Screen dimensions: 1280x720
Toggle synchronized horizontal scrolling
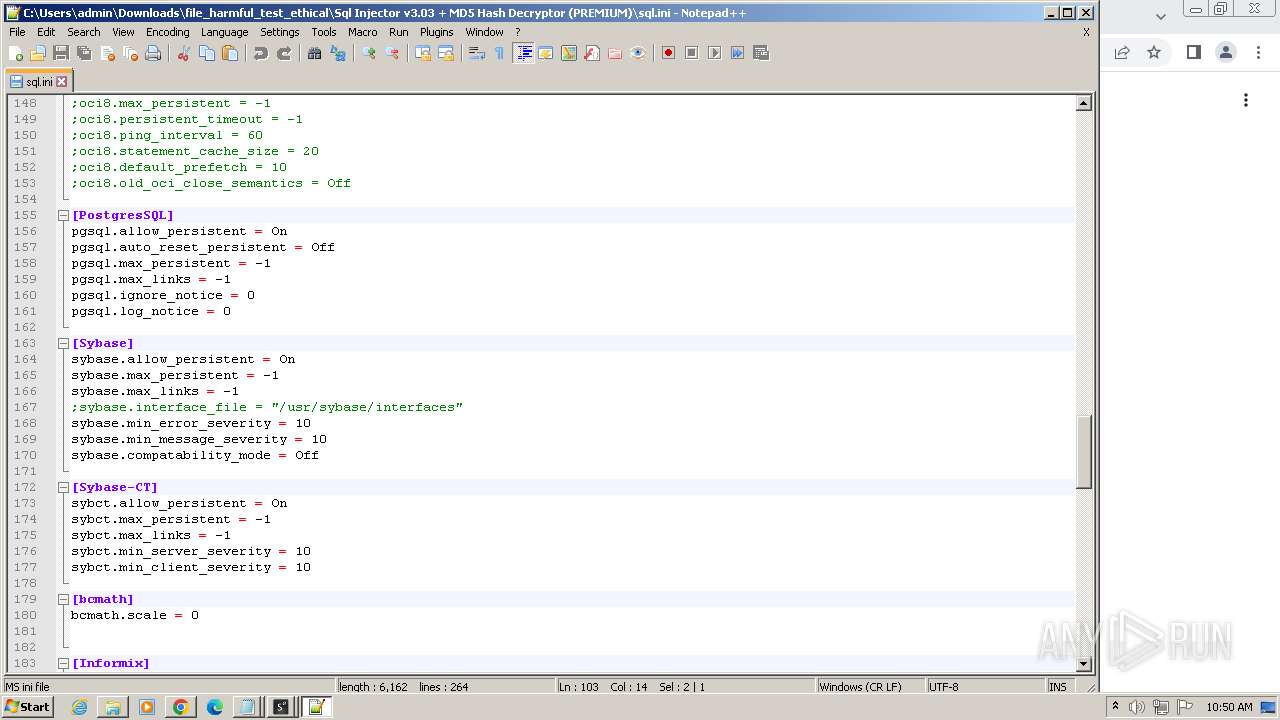click(x=446, y=53)
